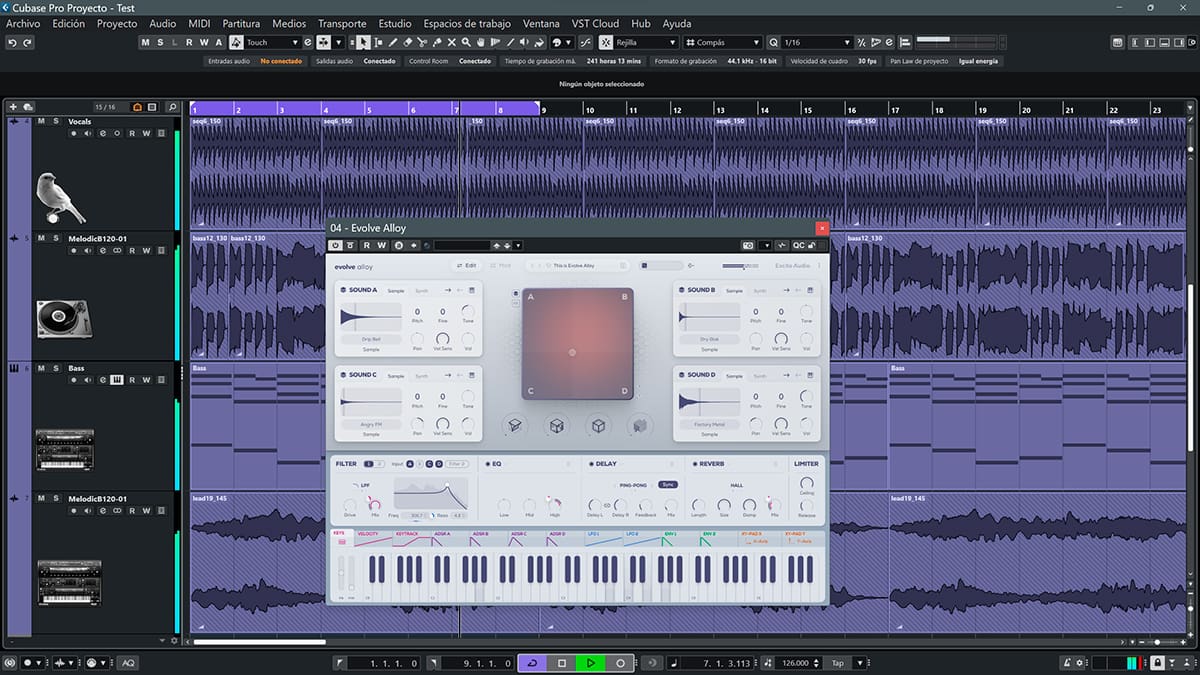1200x675 pixels.
Task: Open track search magnifier in track list
Action: click(173, 107)
